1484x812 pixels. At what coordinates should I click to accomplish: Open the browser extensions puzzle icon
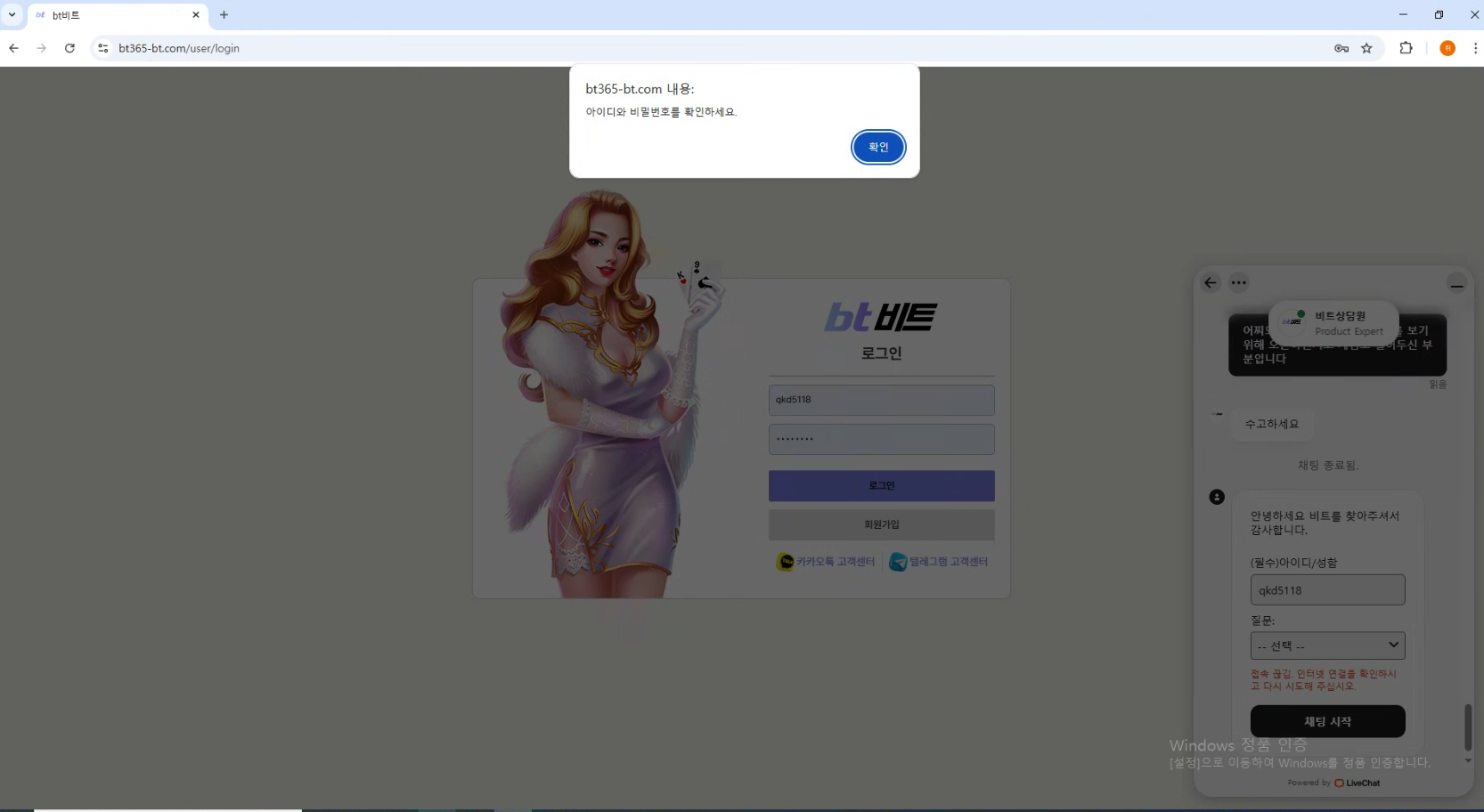tap(1406, 48)
